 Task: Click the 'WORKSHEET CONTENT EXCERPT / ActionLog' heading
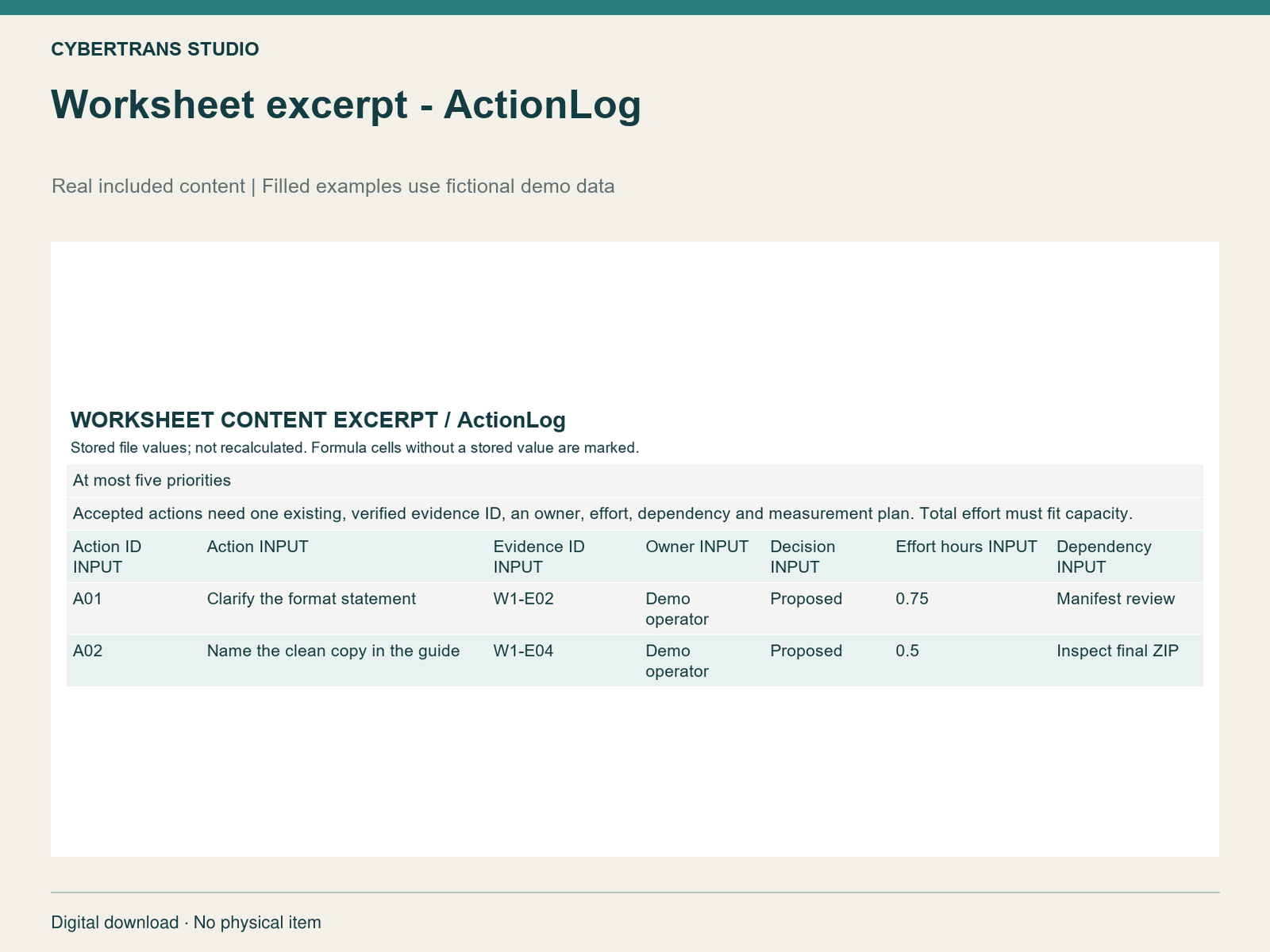[x=318, y=420]
